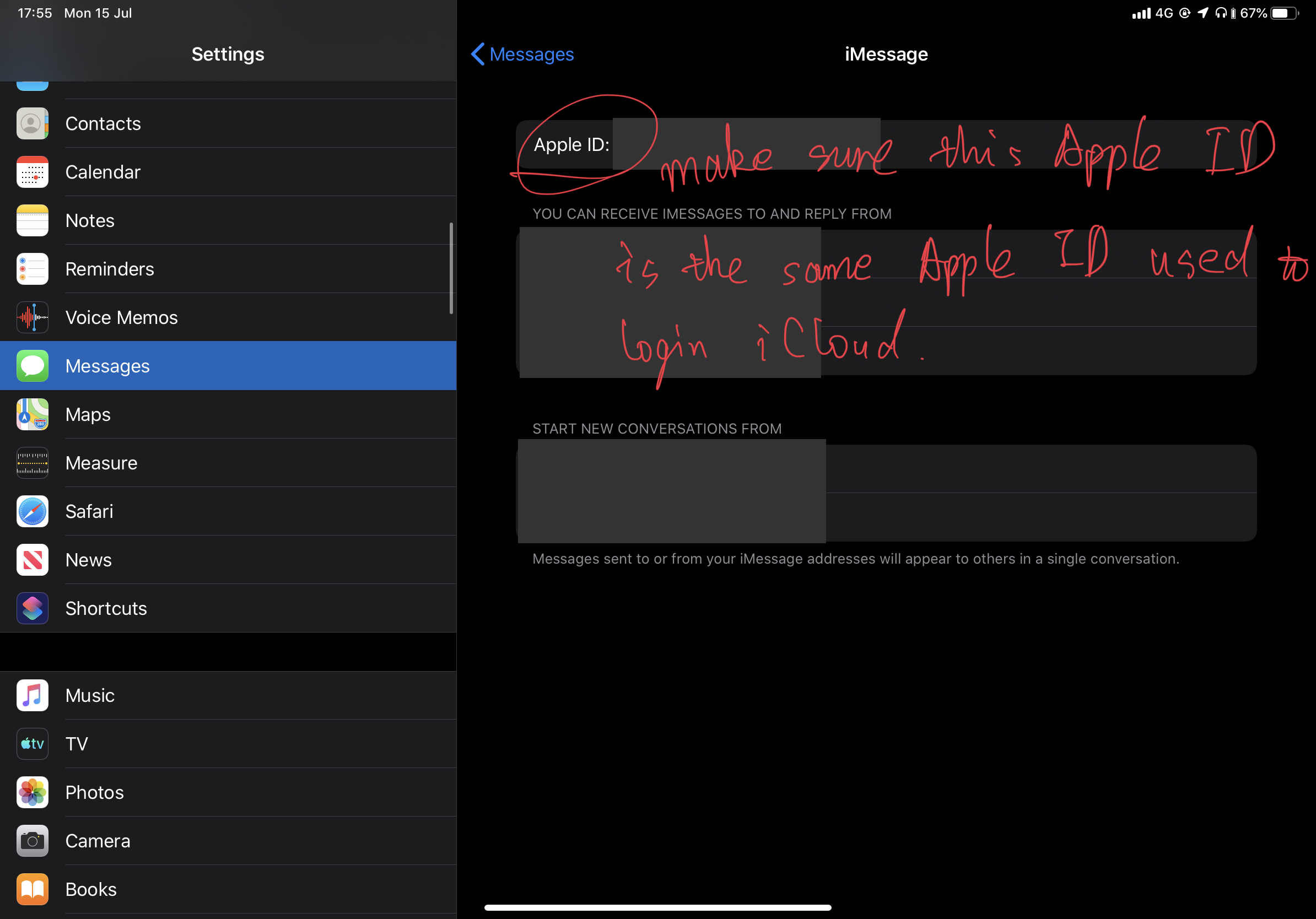Tap the headphones status icon

(1221, 13)
